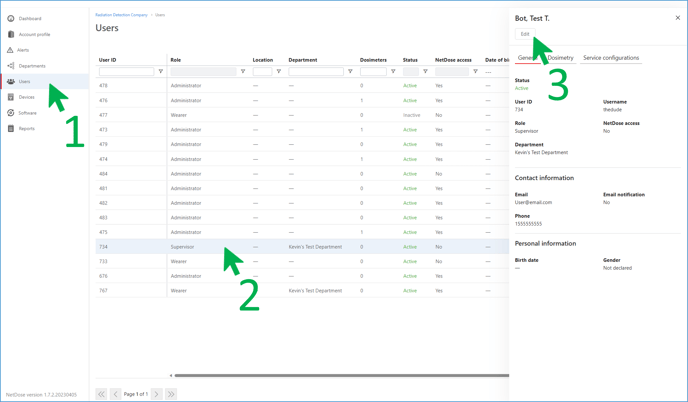Open the User ID column filter

pos(161,72)
